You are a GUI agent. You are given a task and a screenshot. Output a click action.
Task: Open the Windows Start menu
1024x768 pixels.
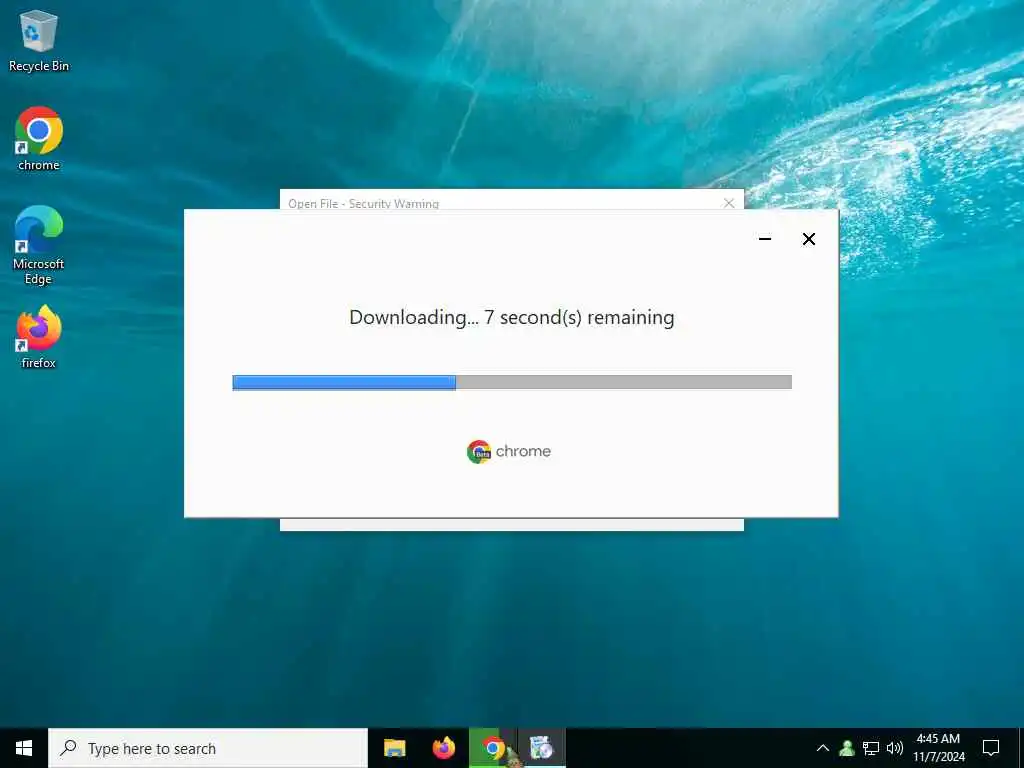click(x=24, y=748)
